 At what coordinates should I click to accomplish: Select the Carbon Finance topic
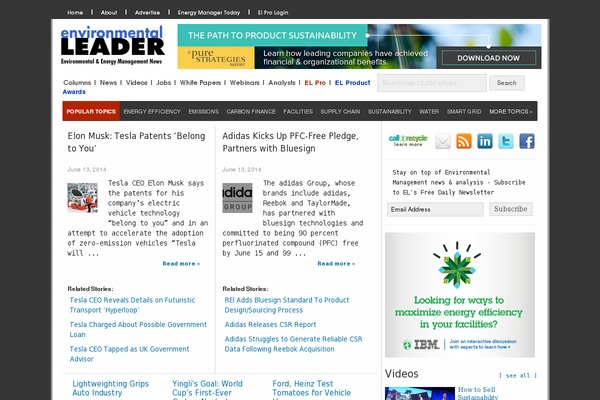pos(251,111)
